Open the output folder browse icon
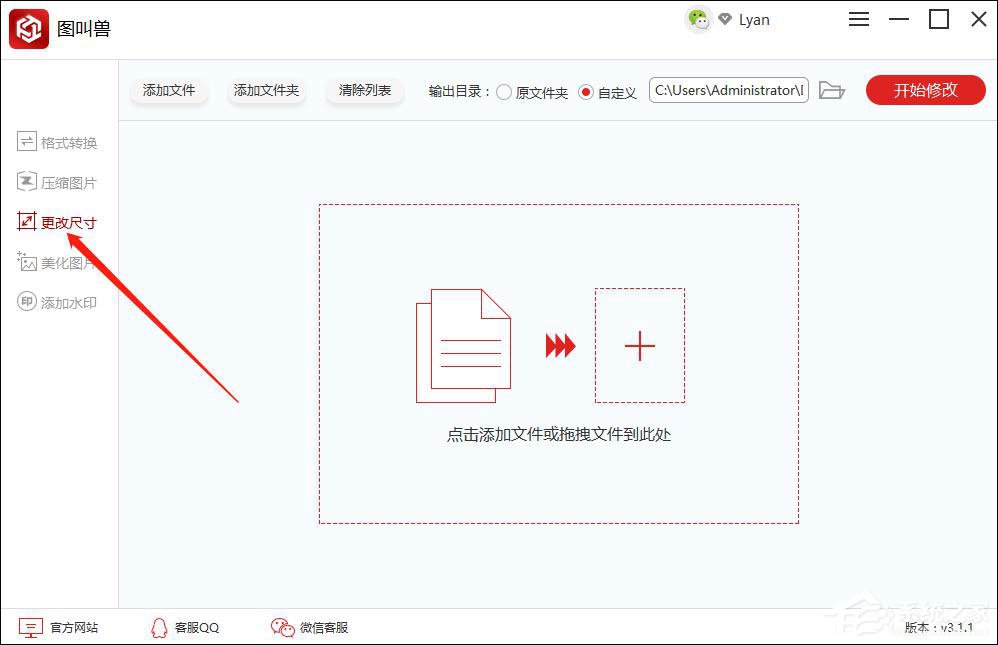Image resolution: width=998 pixels, height=645 pixels. click(832, 90)
